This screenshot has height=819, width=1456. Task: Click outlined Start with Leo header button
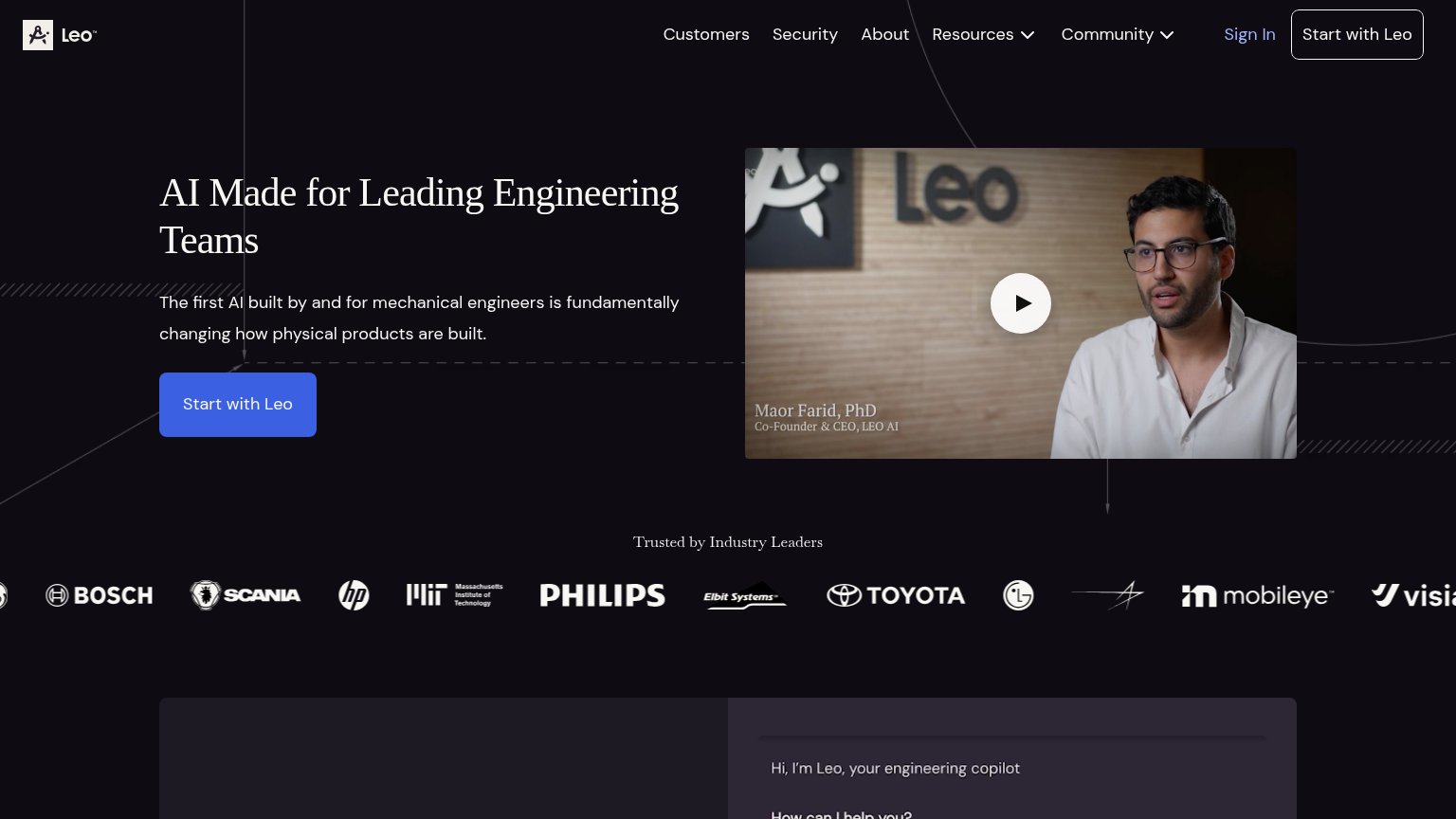(x=1356, y=34)
